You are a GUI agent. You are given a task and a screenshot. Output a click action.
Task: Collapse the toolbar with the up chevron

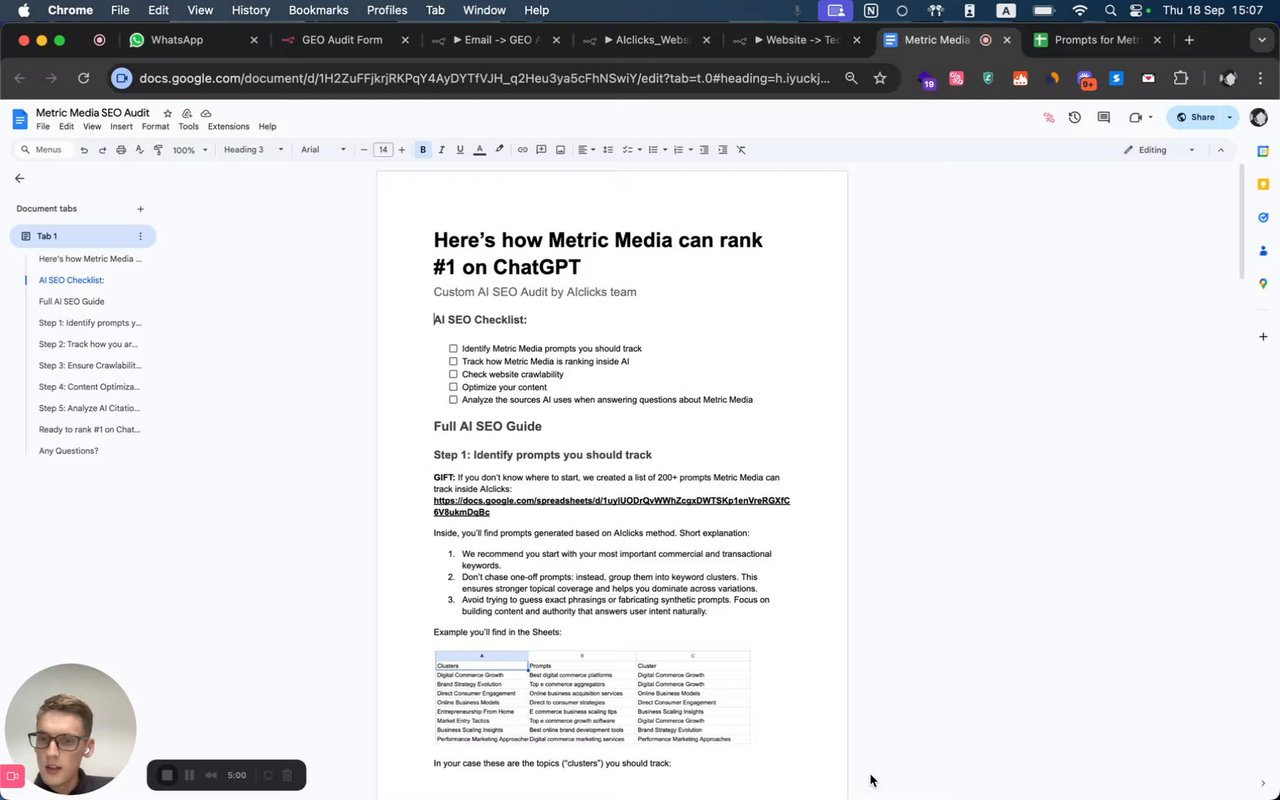tap(1220, 150)
